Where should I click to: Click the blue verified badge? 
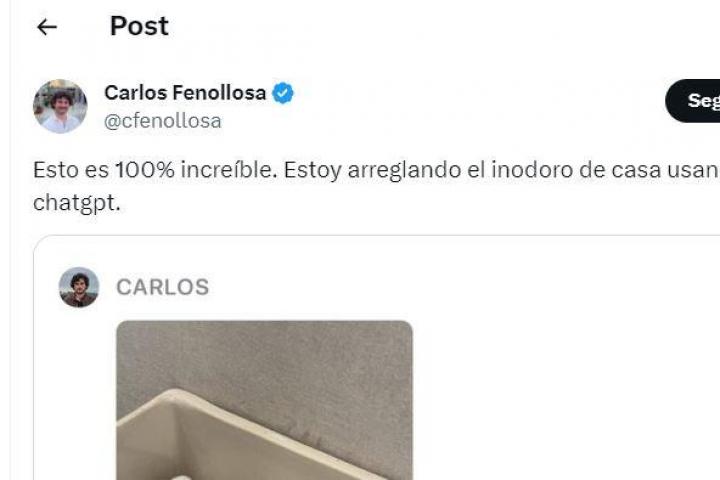(283, 93)
